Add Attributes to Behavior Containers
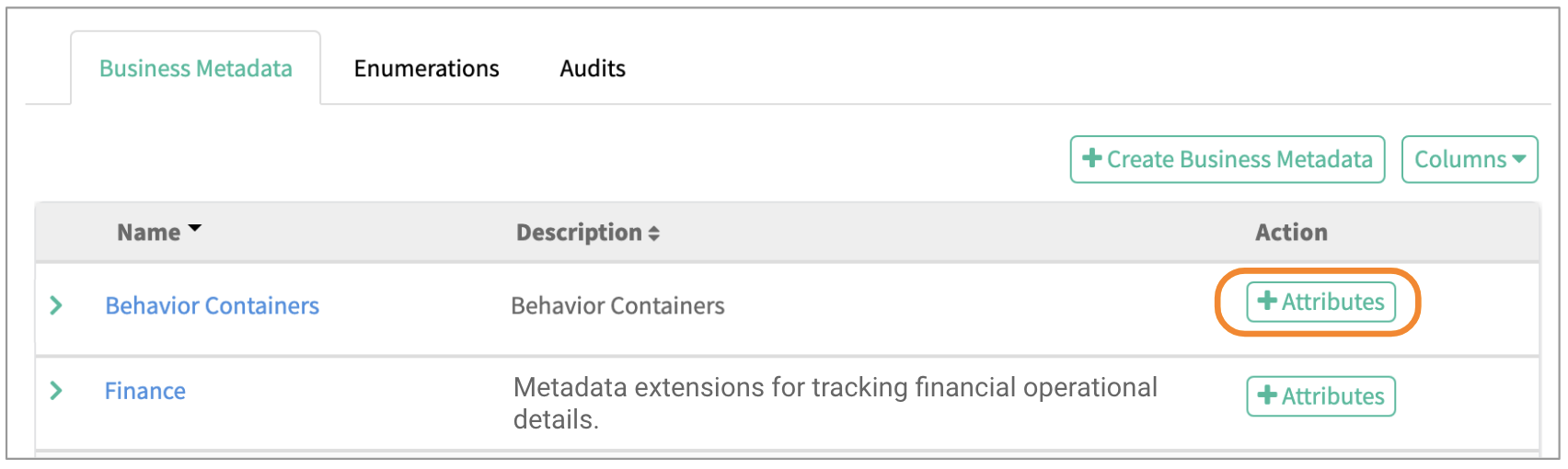Screen dimensions: 1568x469 point(1320,302)
